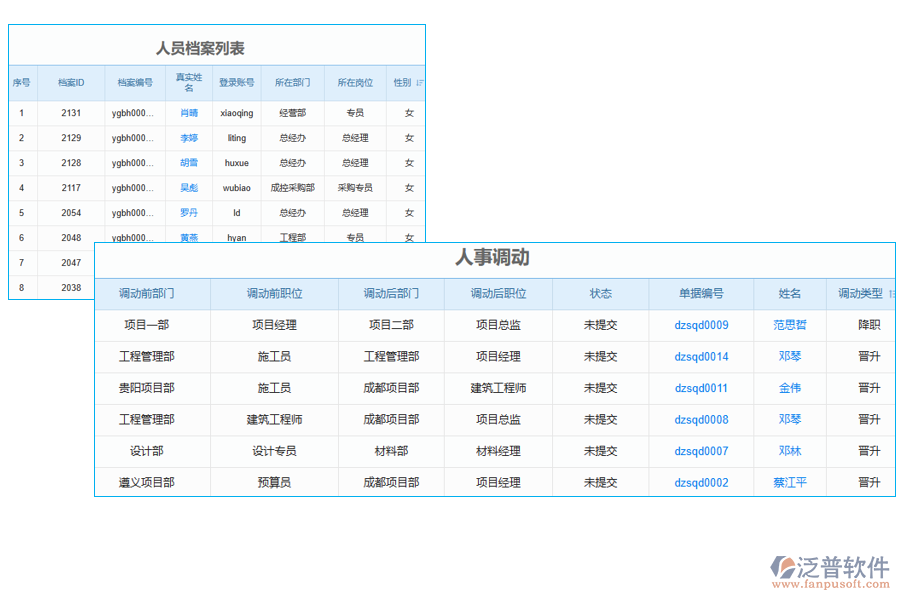Click the 范思哲 name link

pos(789,325)
